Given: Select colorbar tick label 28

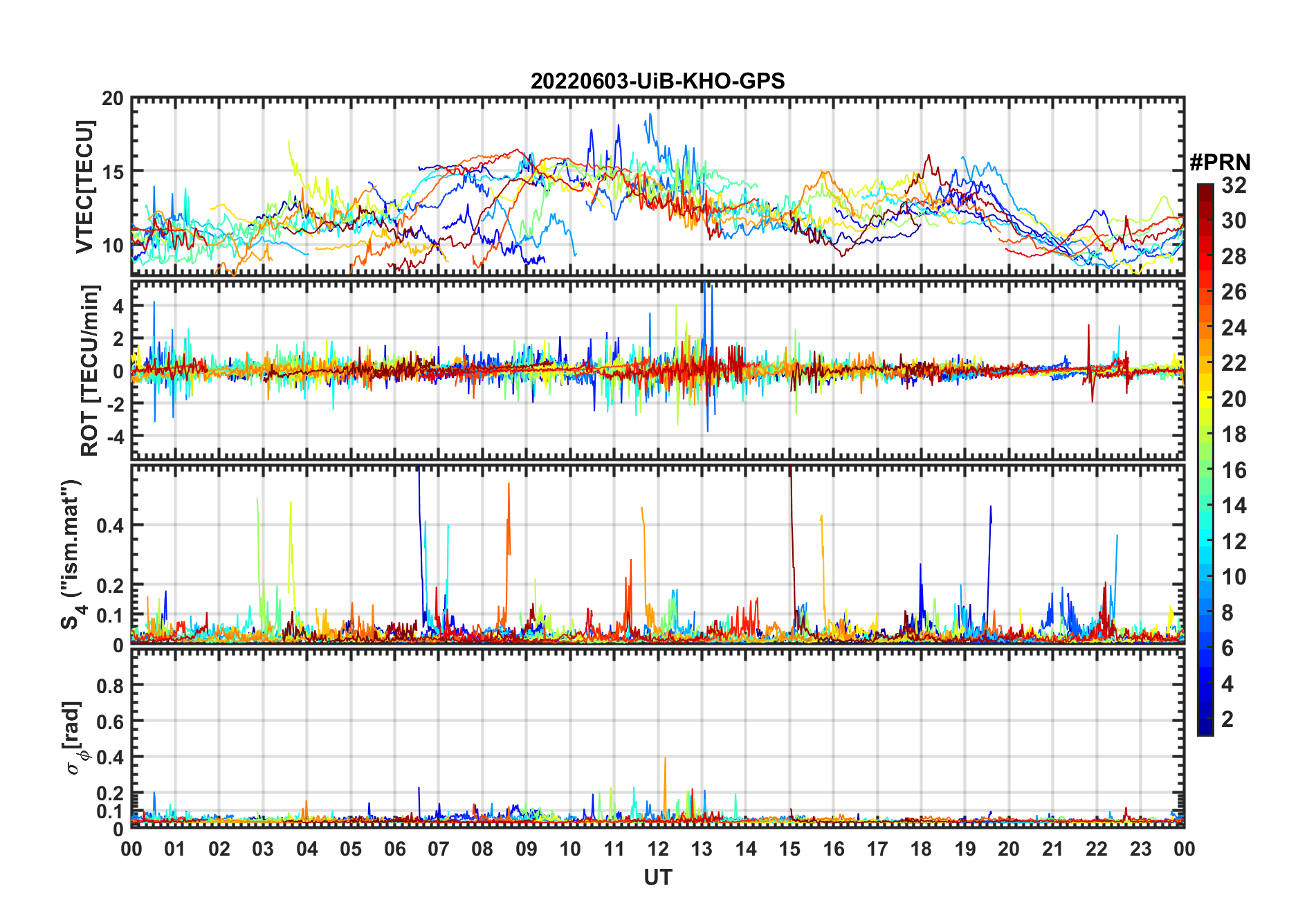Looking at the screenshot, I should pyautogui.click(x=1234, y=257).
